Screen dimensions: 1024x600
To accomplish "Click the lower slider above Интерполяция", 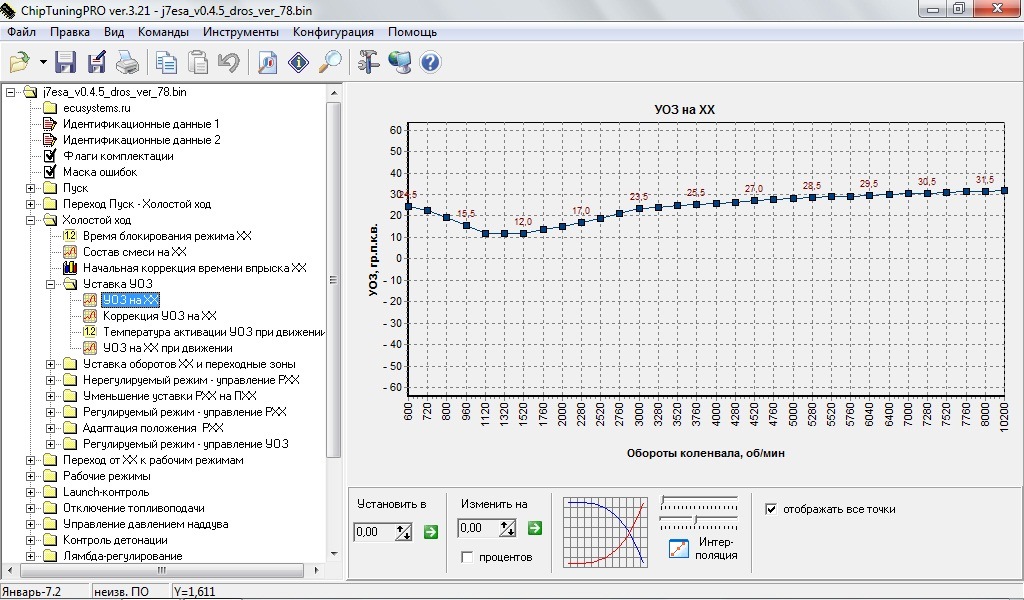I will [x=699, y=522].
